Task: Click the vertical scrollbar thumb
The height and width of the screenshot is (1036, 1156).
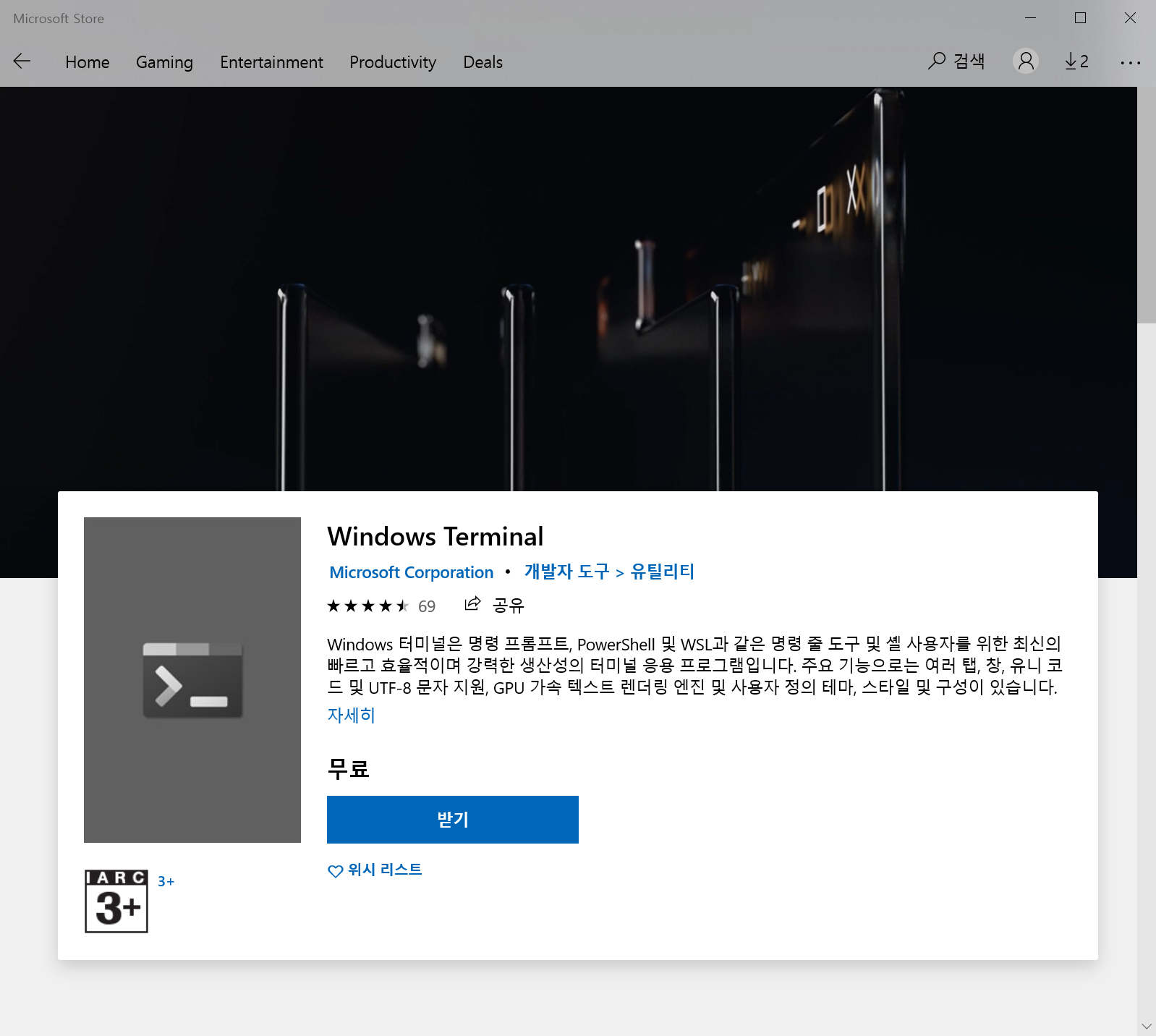Action: (x=1147, y=205)
